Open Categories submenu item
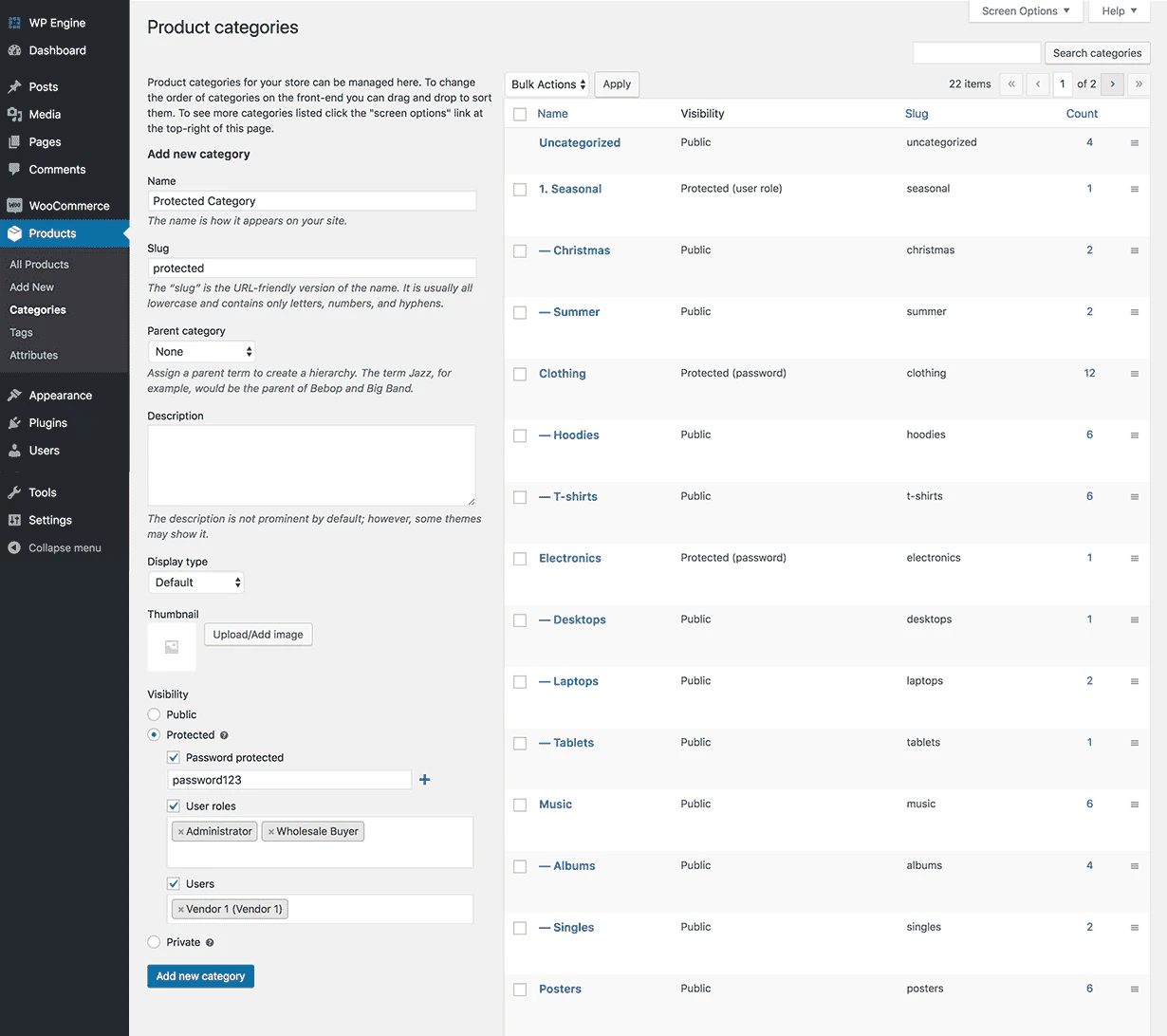Image resolution: width=1167 pixels, height=1036 pixels. tap(38, 310)
